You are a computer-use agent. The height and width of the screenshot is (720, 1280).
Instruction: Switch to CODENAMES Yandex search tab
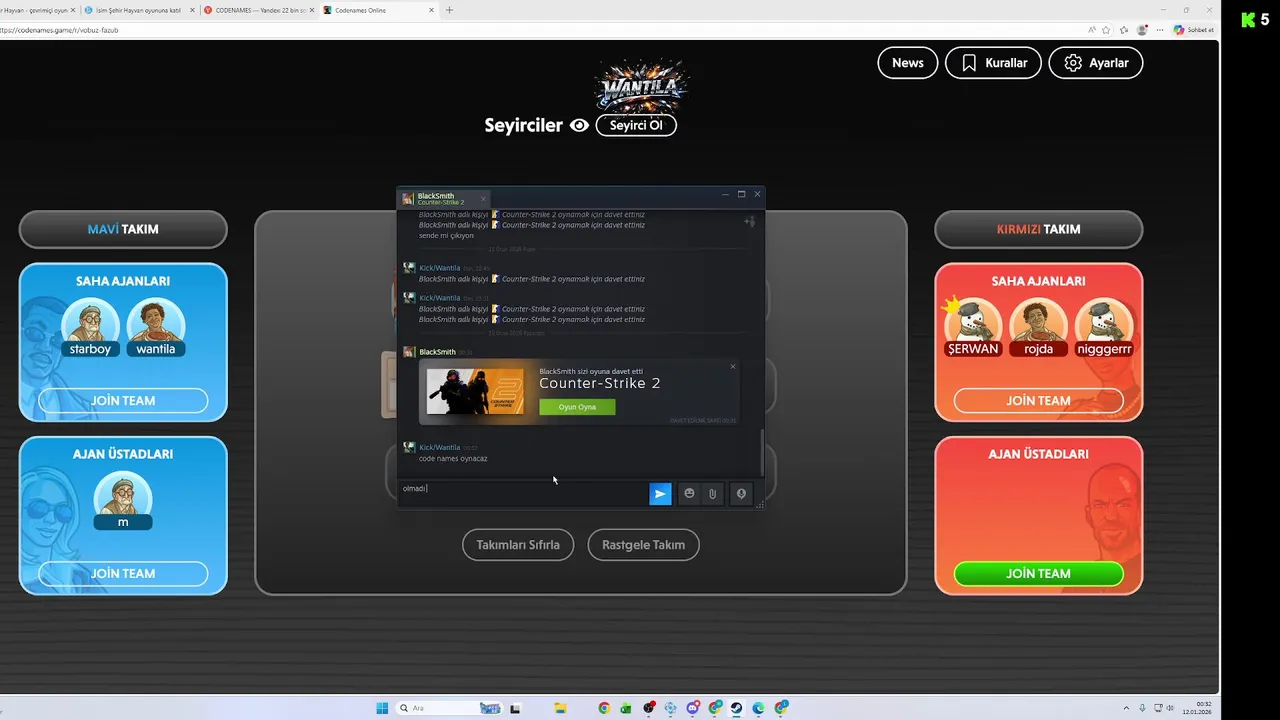258,10
